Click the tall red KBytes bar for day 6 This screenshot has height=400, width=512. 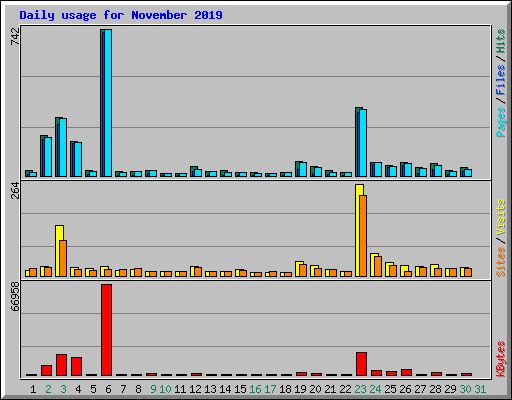pos(107,330)
